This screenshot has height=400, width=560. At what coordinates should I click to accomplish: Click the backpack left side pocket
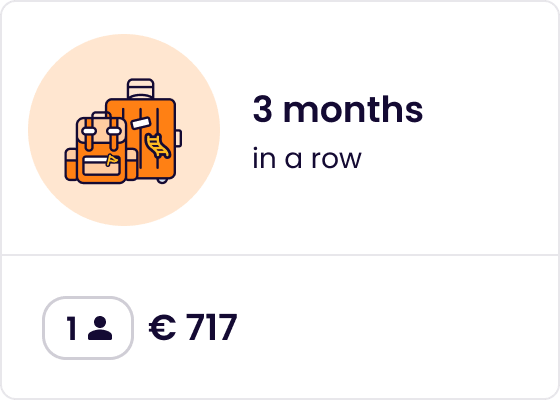point(71,165)
